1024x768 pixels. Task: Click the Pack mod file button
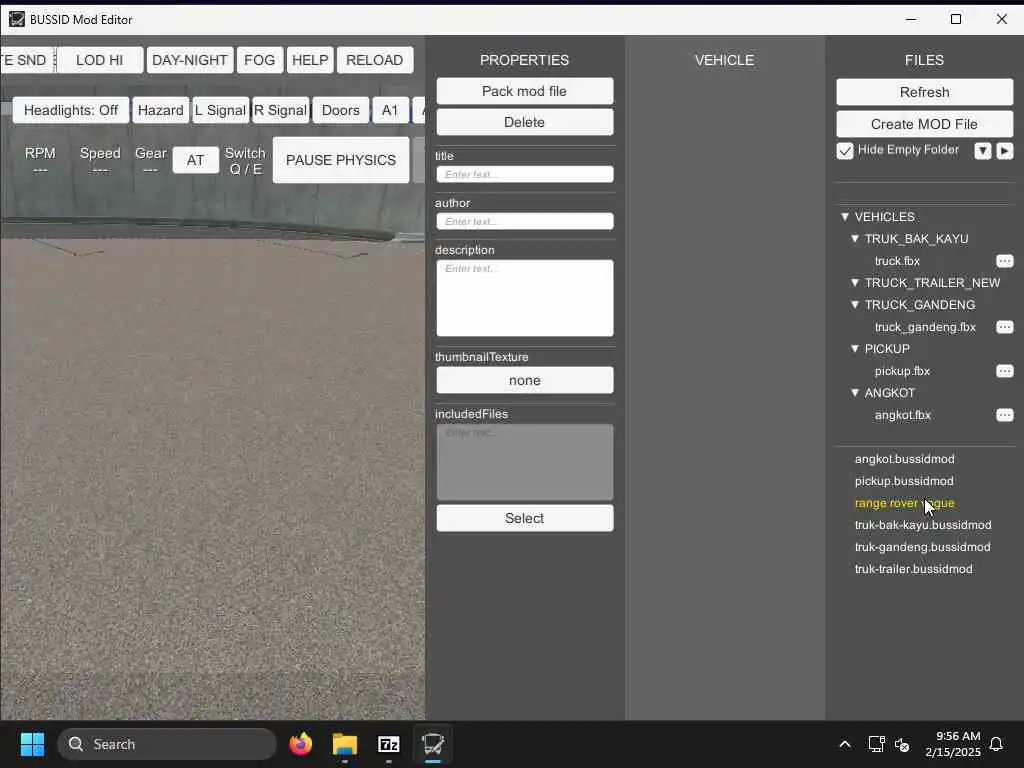click(524, 91)
